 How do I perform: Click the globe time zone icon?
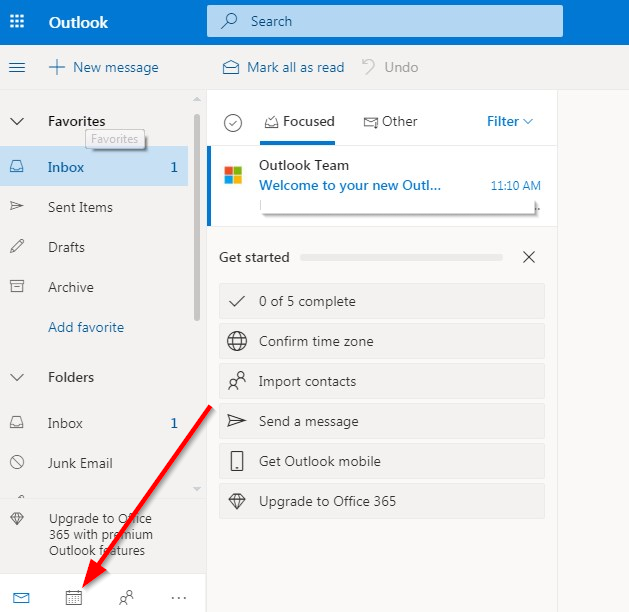(237, 341)
